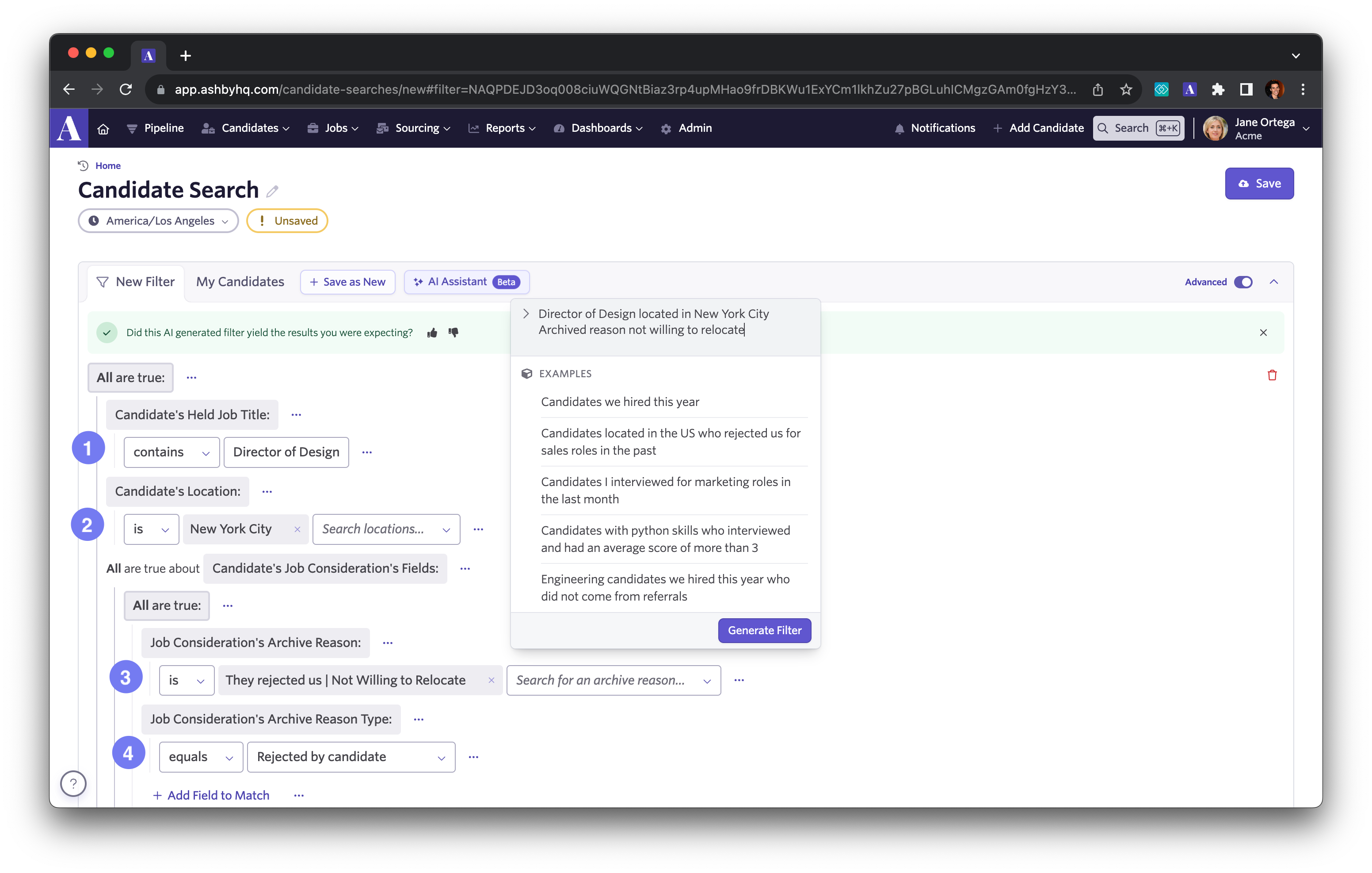Screen dimensions: 1372x873
Task: Bookmark the page with the star icon
Action: [x=1126, y=89]
